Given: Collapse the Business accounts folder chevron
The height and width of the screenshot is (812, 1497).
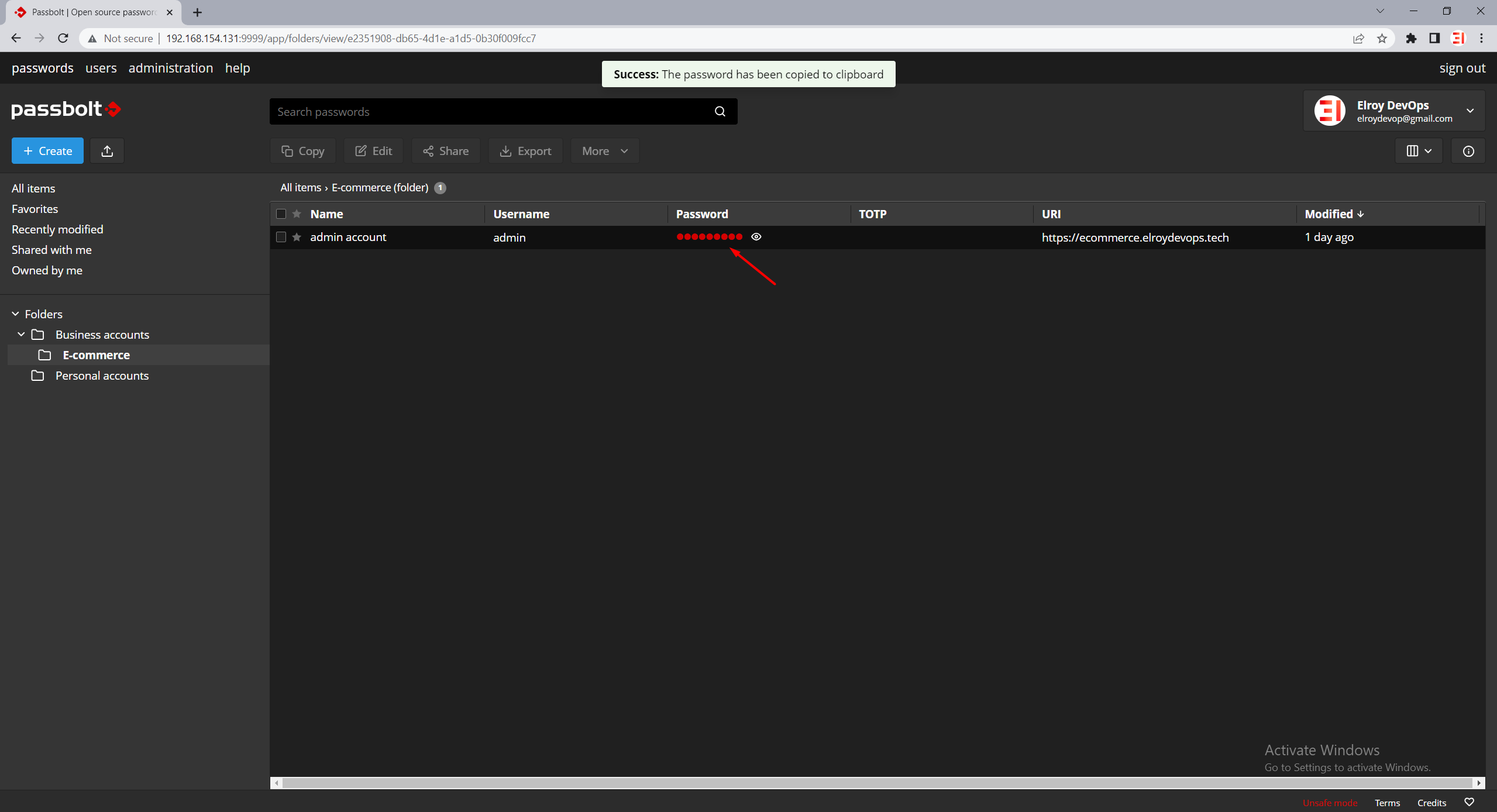Looking at the screenshot, I should [x=21, y=335].
